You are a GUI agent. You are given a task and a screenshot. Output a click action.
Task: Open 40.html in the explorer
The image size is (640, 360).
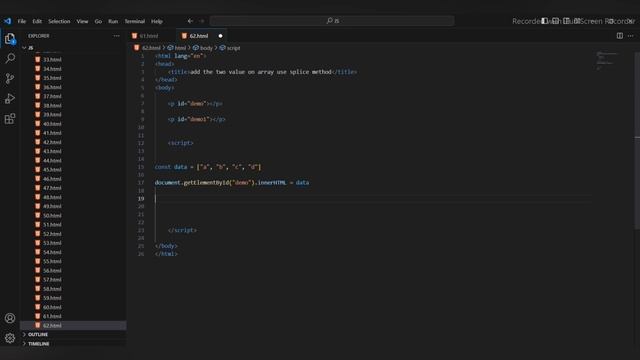pos(52,124)
